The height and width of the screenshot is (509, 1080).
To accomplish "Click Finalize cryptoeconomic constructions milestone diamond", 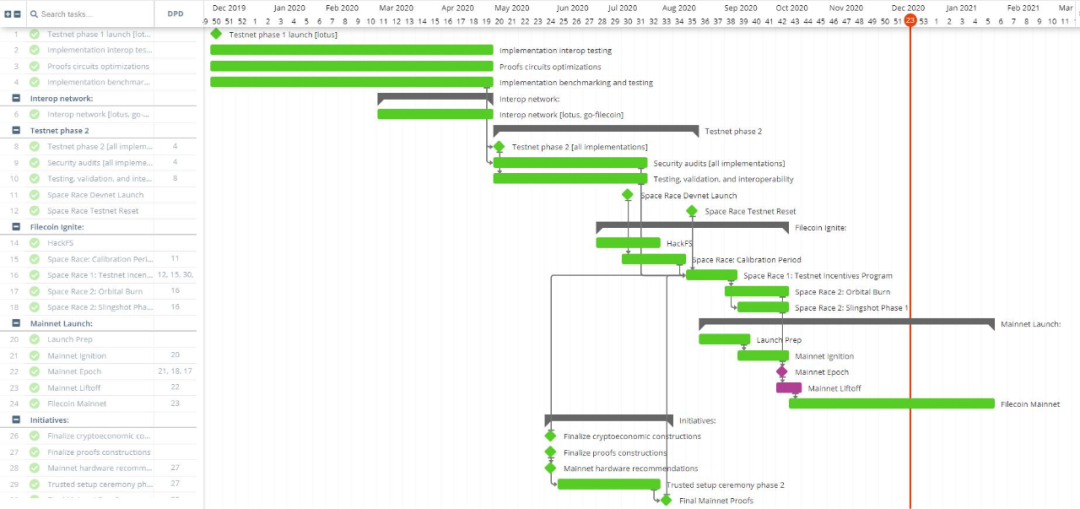I will 550,436.
